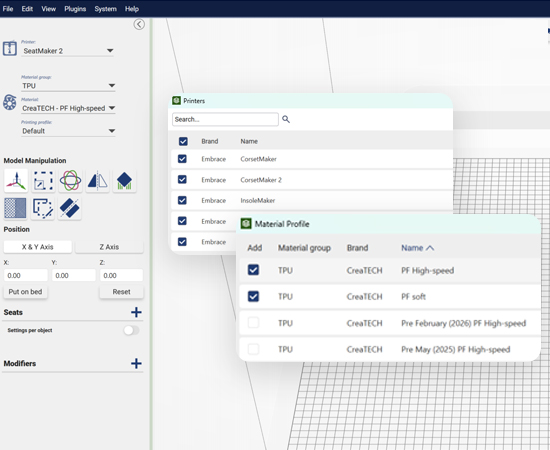This screenshot has width=550, height=450.
Task: Open the System menu
Action: 105,9
